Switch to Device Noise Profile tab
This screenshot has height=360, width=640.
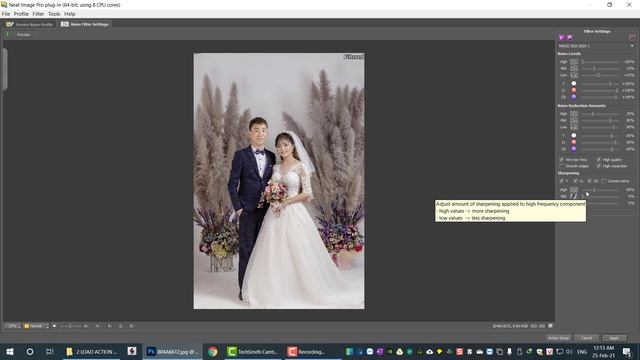click(29, 24)
